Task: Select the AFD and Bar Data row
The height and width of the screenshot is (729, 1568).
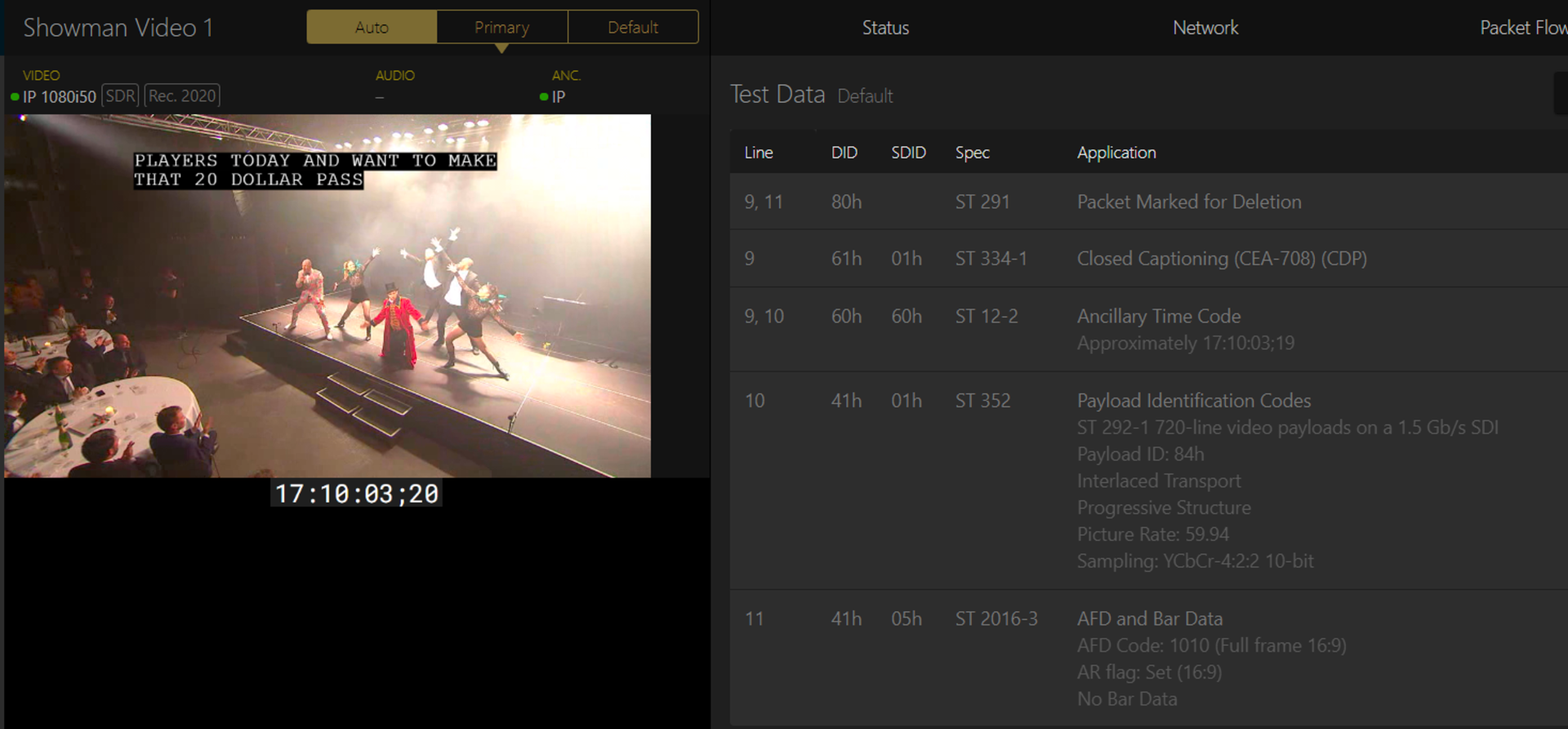Action: (x=1148, y=658)
